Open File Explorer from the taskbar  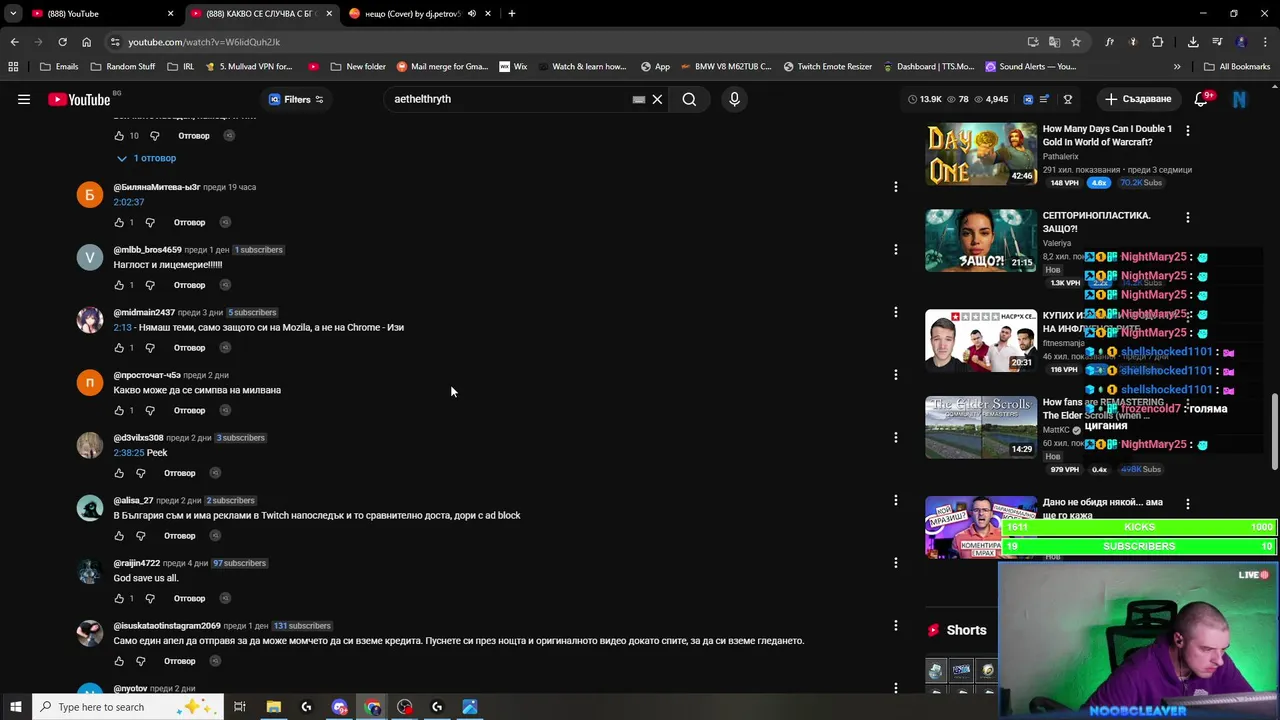click(x=273, y=707)
